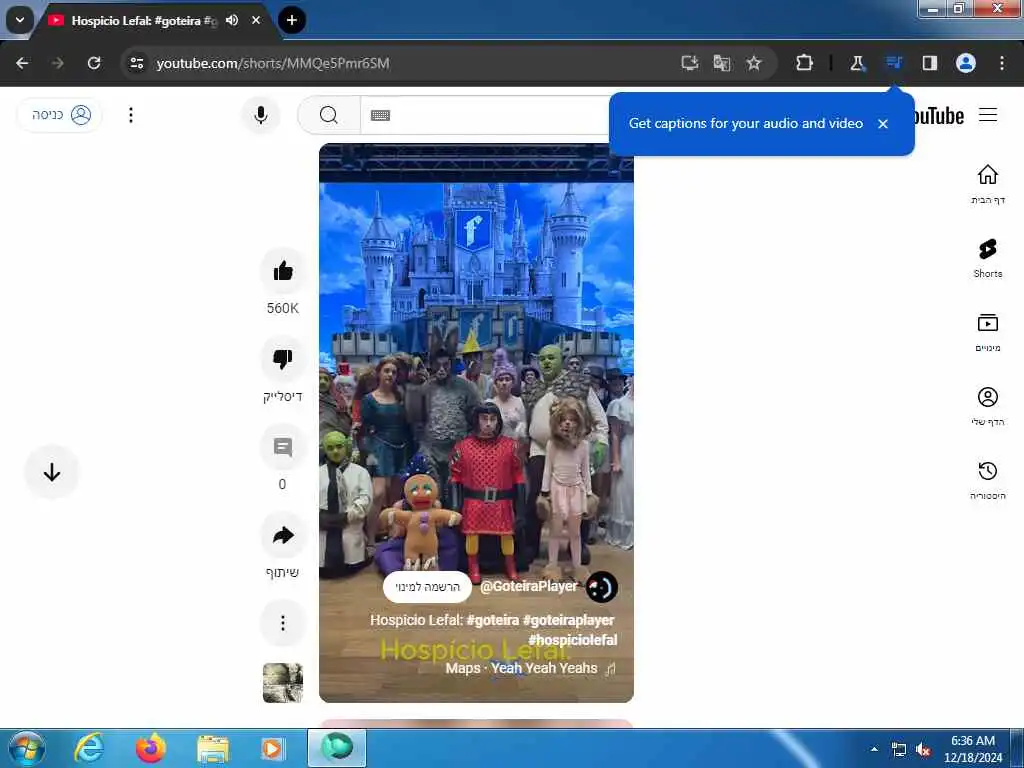Launch Internet Explorer from taskbar

click(89, 748)
